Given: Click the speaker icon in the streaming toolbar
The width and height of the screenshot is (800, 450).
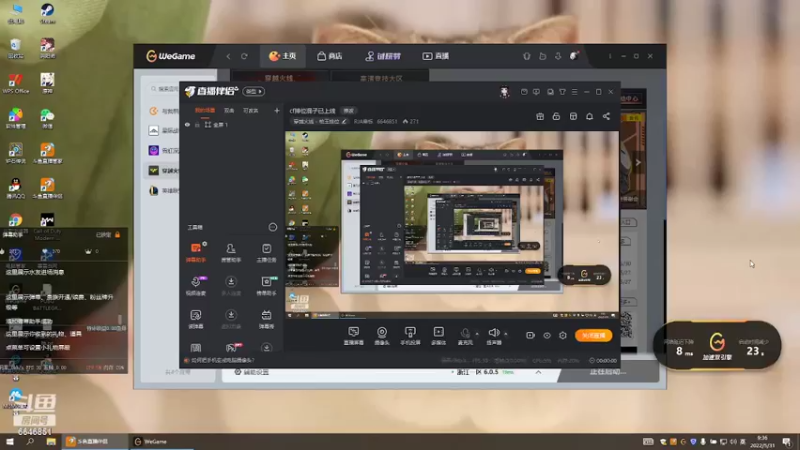Looking at the screenshot, I should click(x=493, y=335).
